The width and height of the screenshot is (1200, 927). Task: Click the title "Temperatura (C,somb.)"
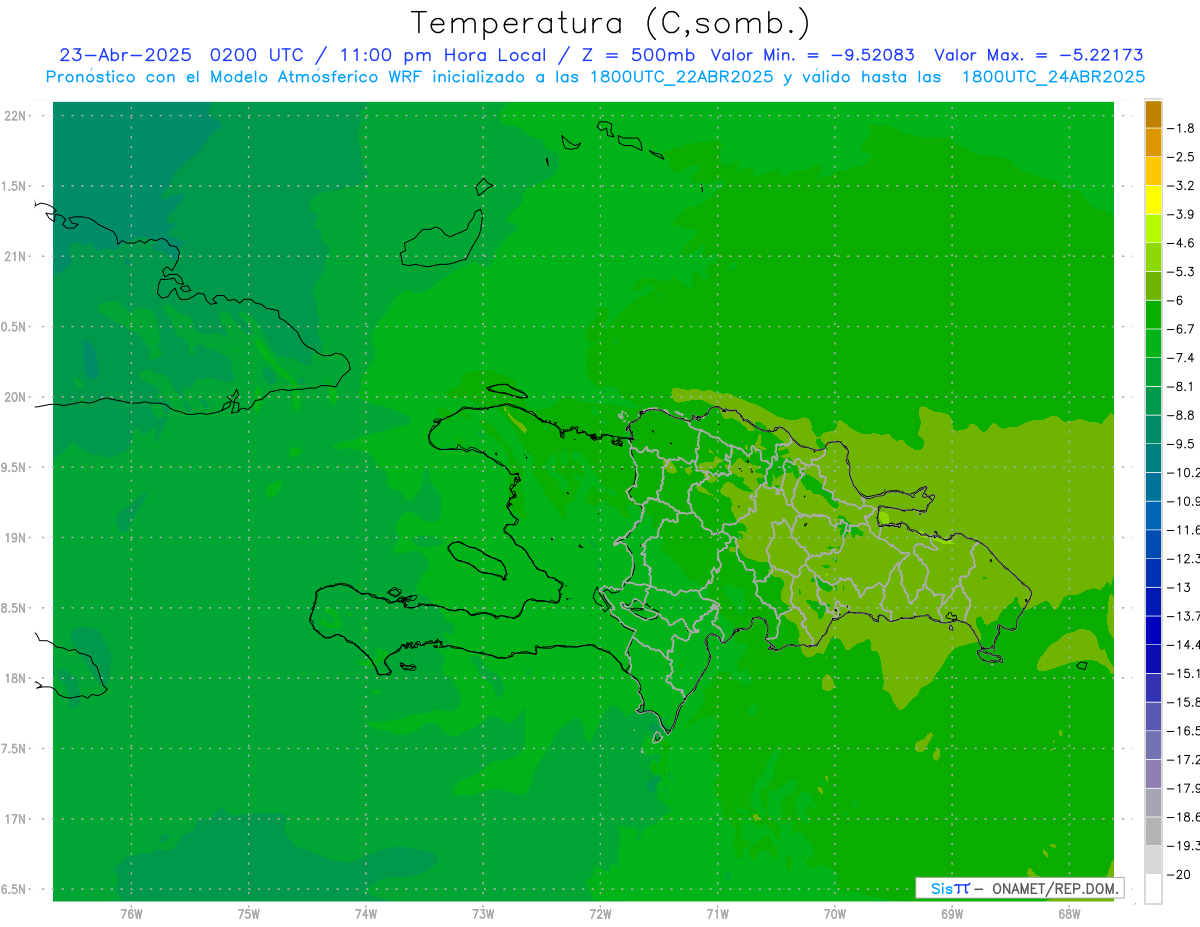point(611,23)
